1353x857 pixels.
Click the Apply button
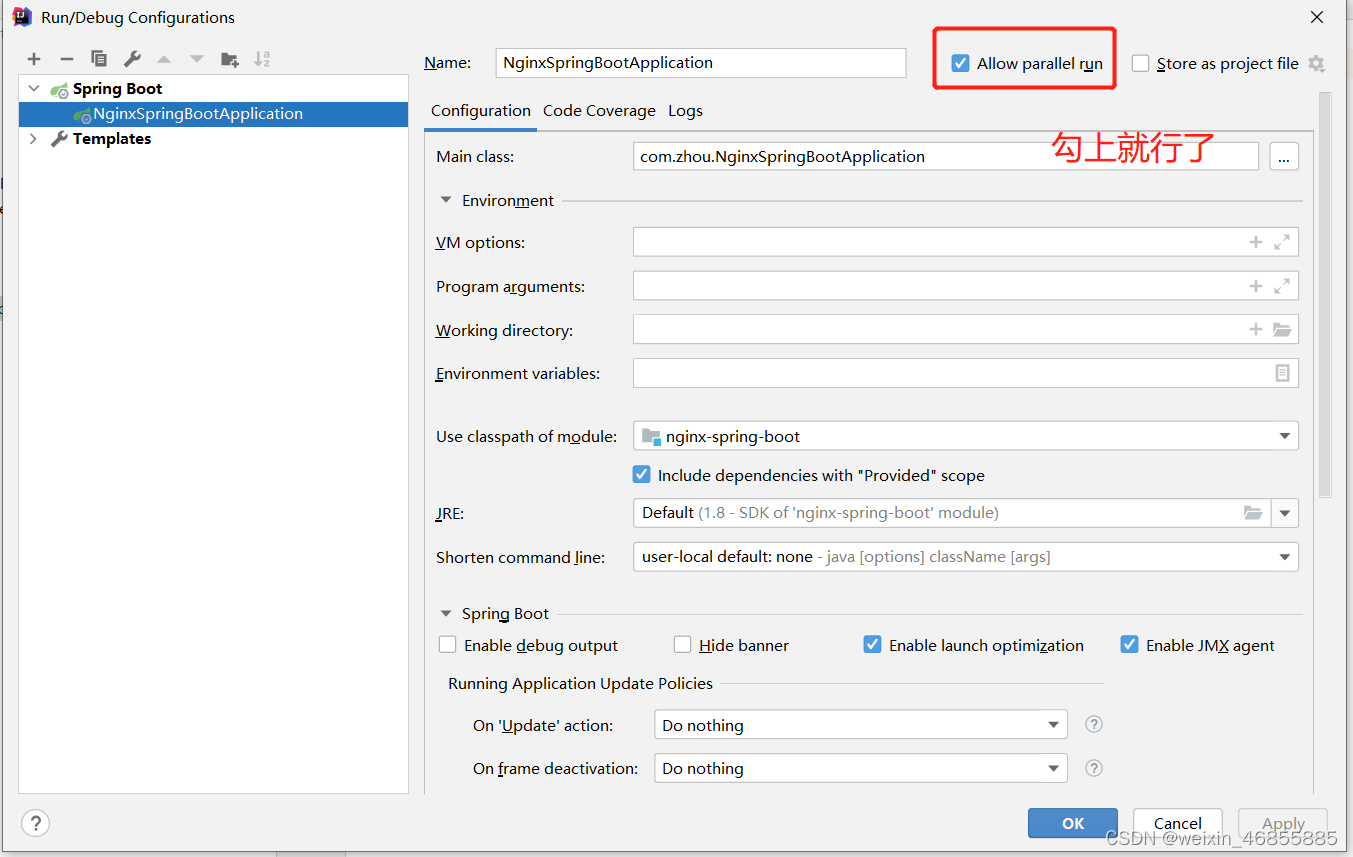(x=1283, y=823)
